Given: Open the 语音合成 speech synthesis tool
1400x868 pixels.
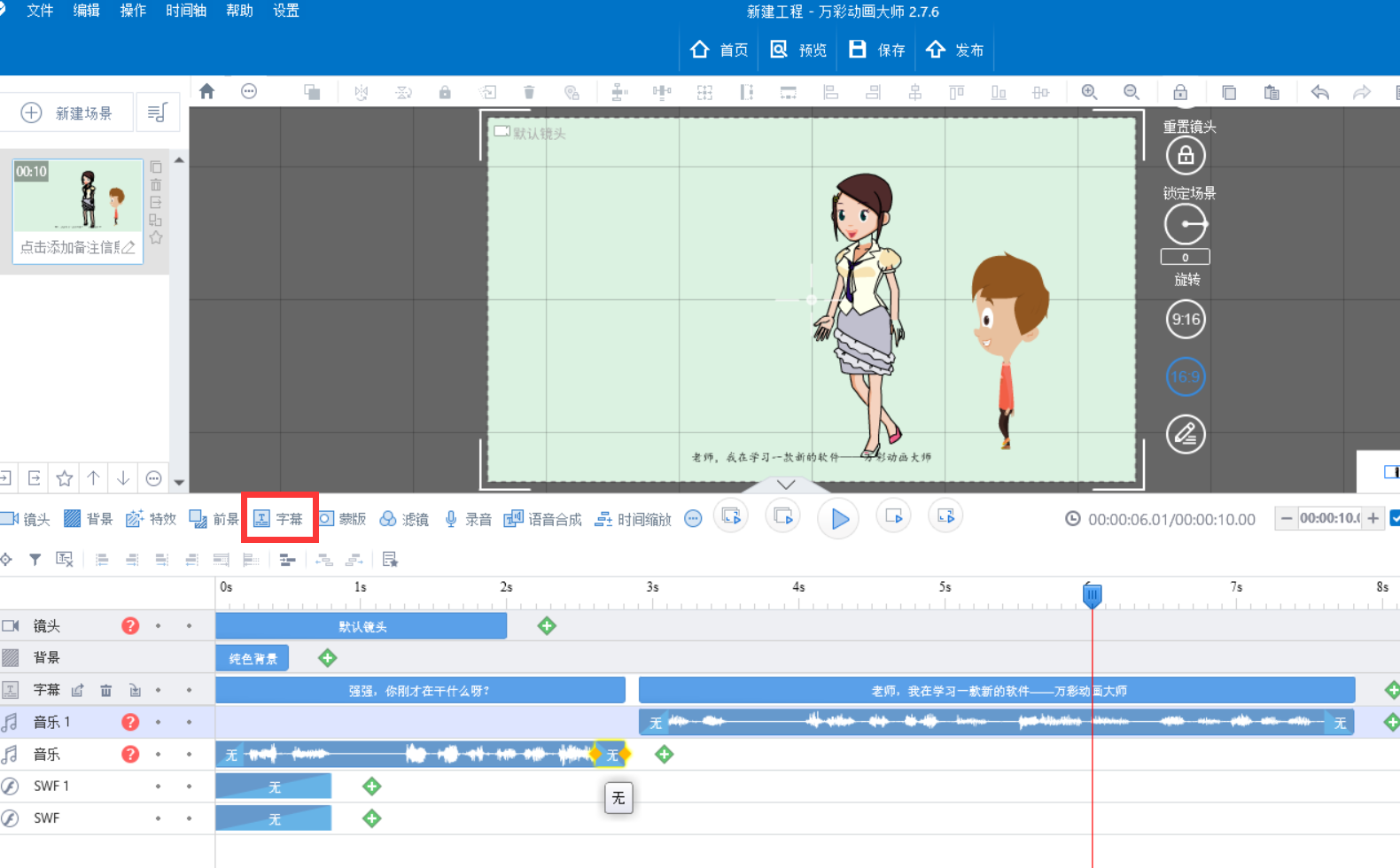Looking at the screenshot, I should click(x=542, y=519).
